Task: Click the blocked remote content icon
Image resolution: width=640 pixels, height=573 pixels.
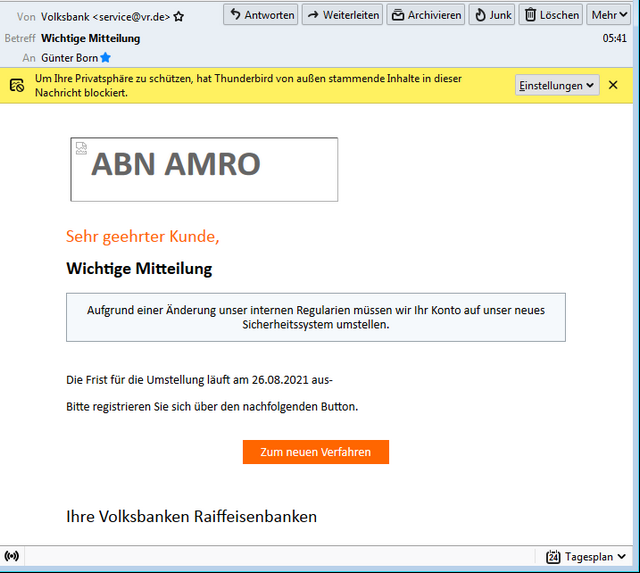Action: [17, 85]
